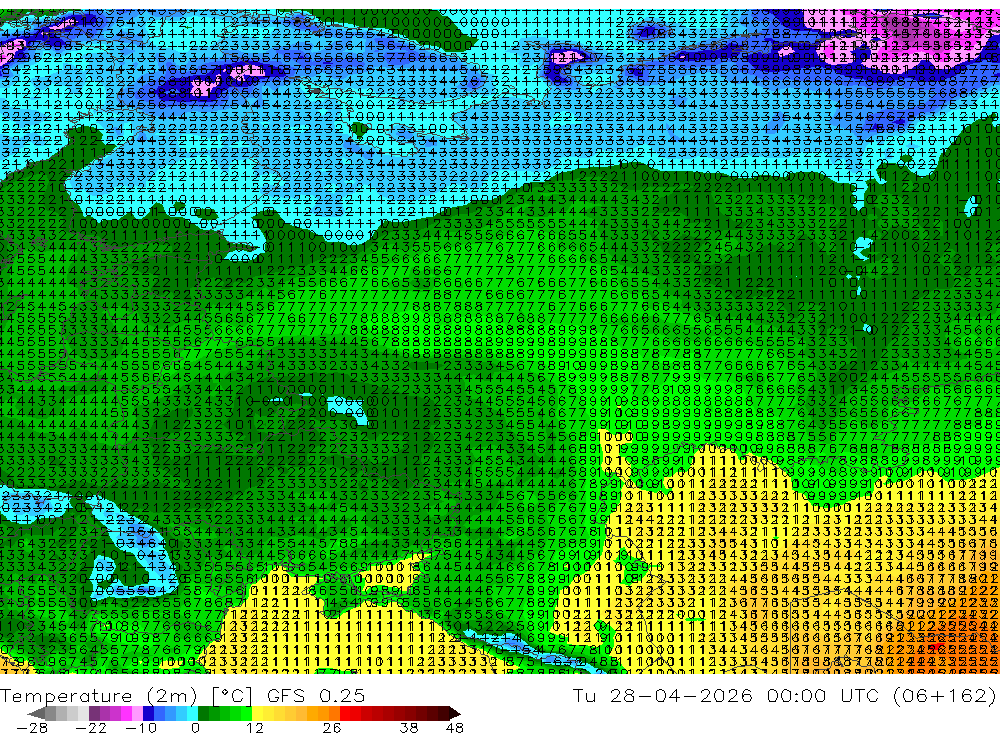Click the cyan legend swatch left of 0
This screenshot has width=1000, height=733.
coord(192,713)
